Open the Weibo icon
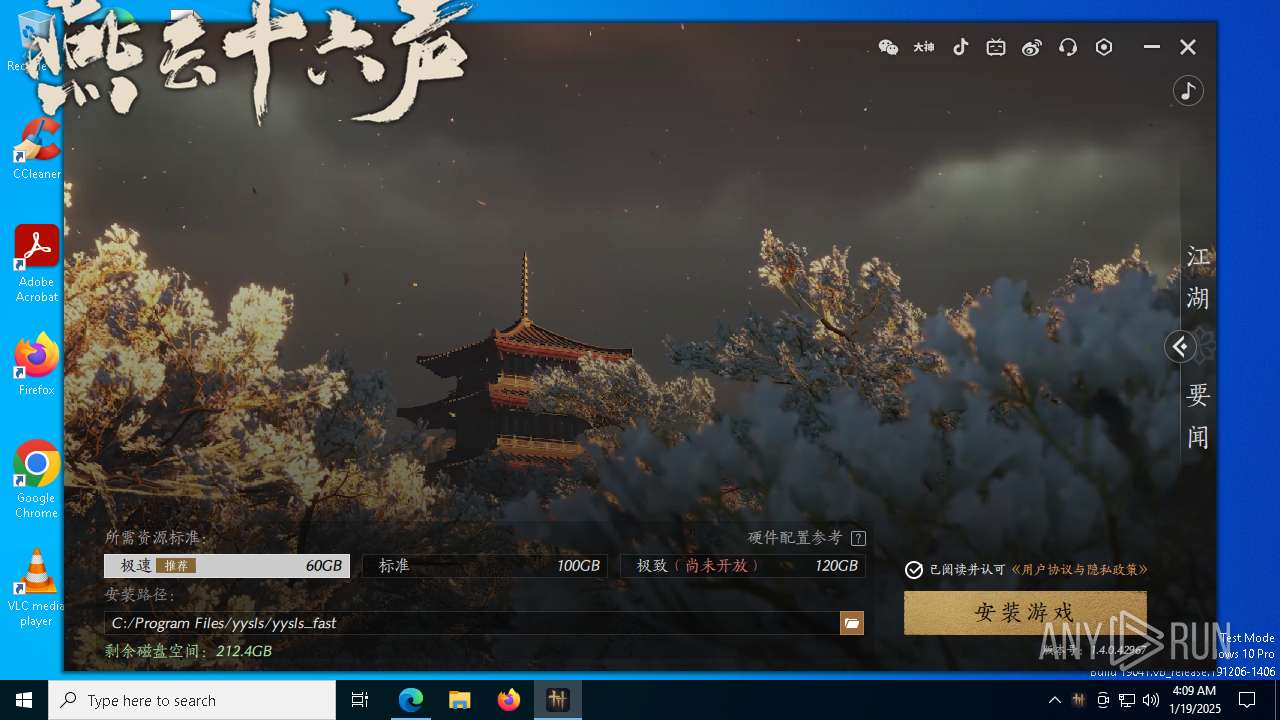This screenshot has width=1280, height=720. tap(1032, 47)
